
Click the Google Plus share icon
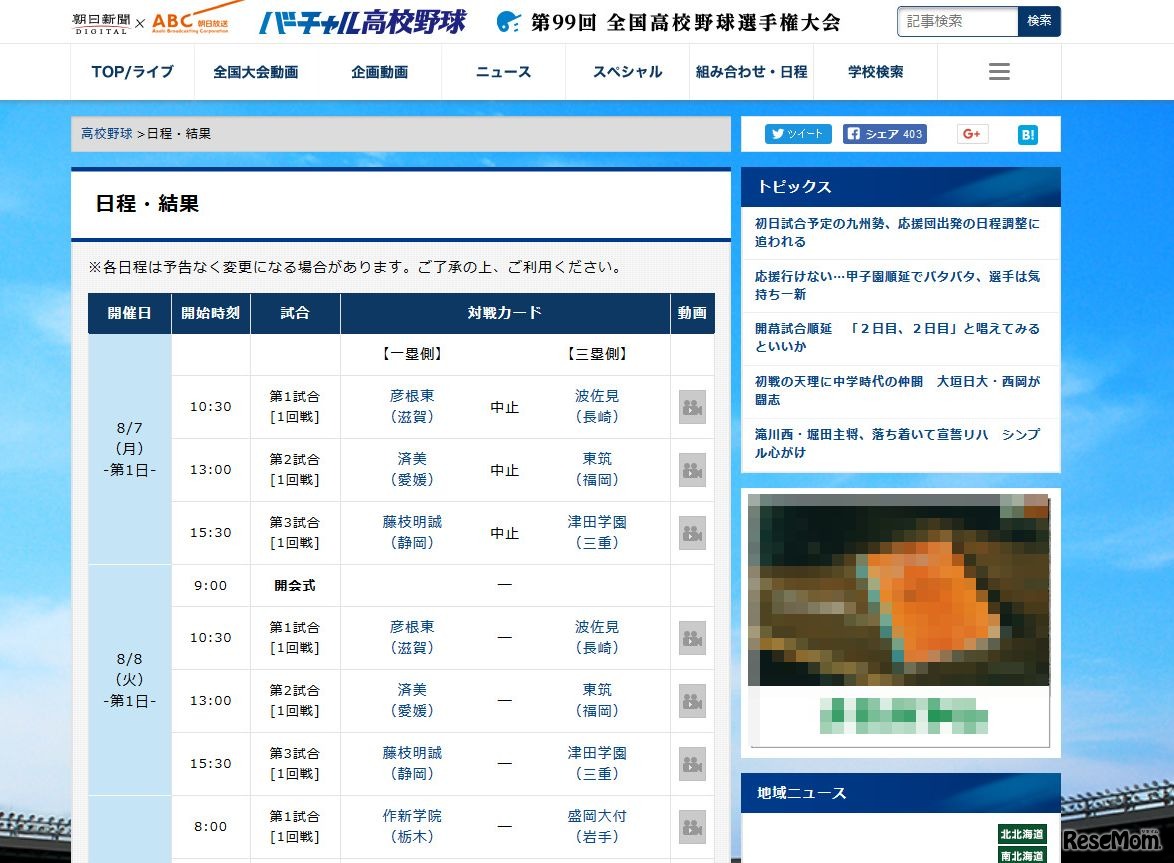tap(972, 134)
